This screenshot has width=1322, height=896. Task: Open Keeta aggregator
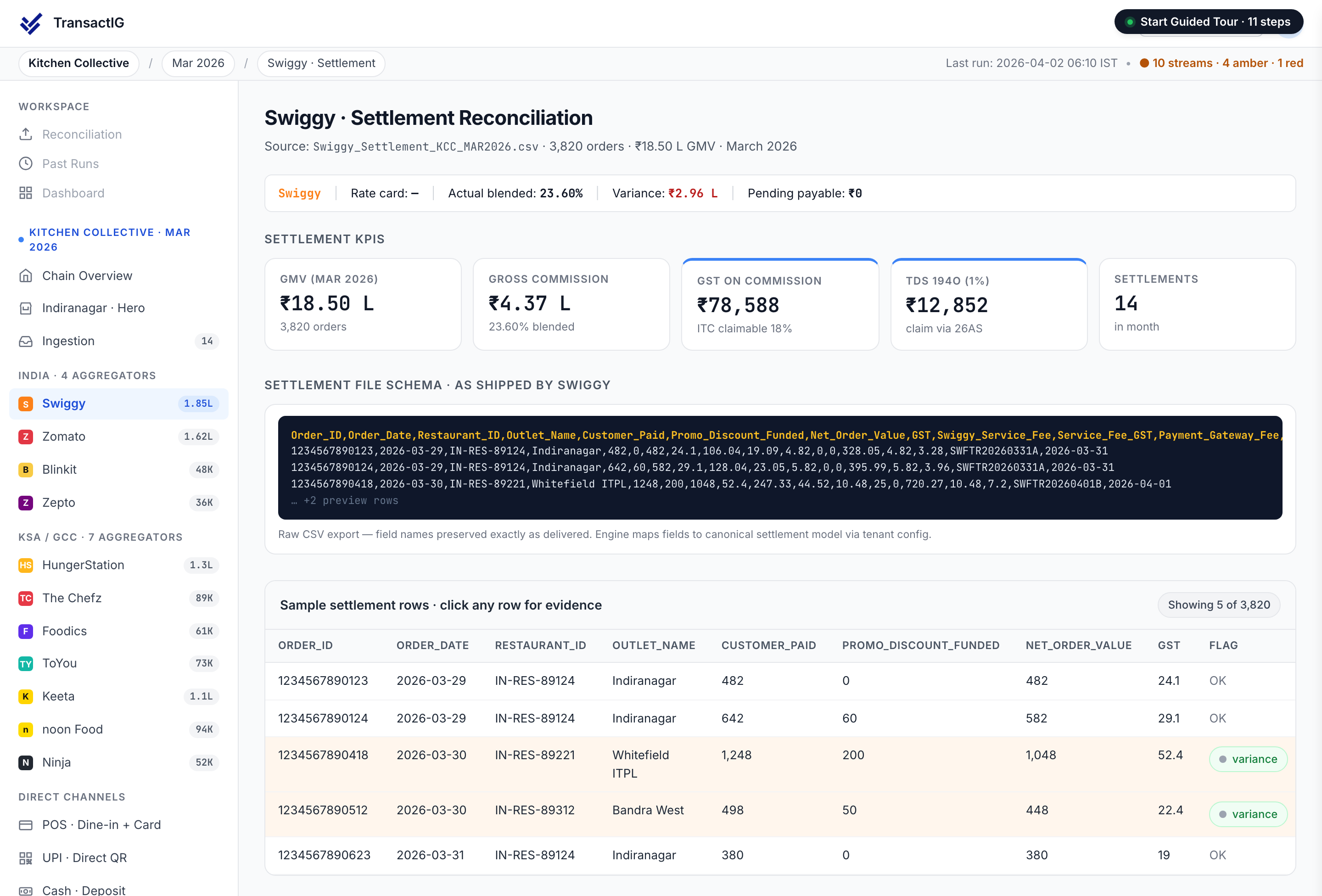click(x=118, y=697)
